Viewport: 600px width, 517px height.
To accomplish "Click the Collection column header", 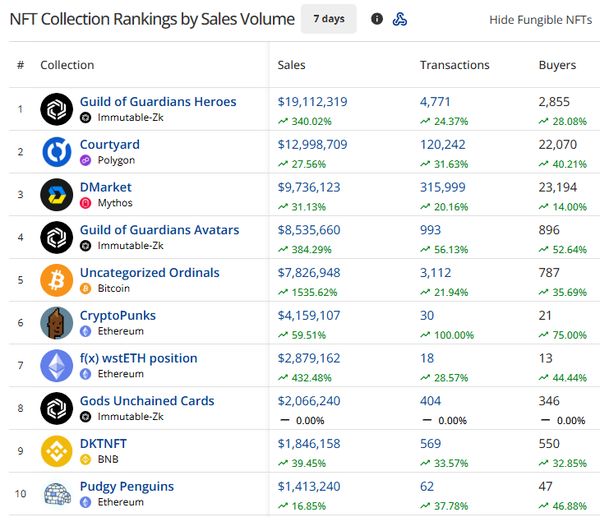I will tap(67, 65).
